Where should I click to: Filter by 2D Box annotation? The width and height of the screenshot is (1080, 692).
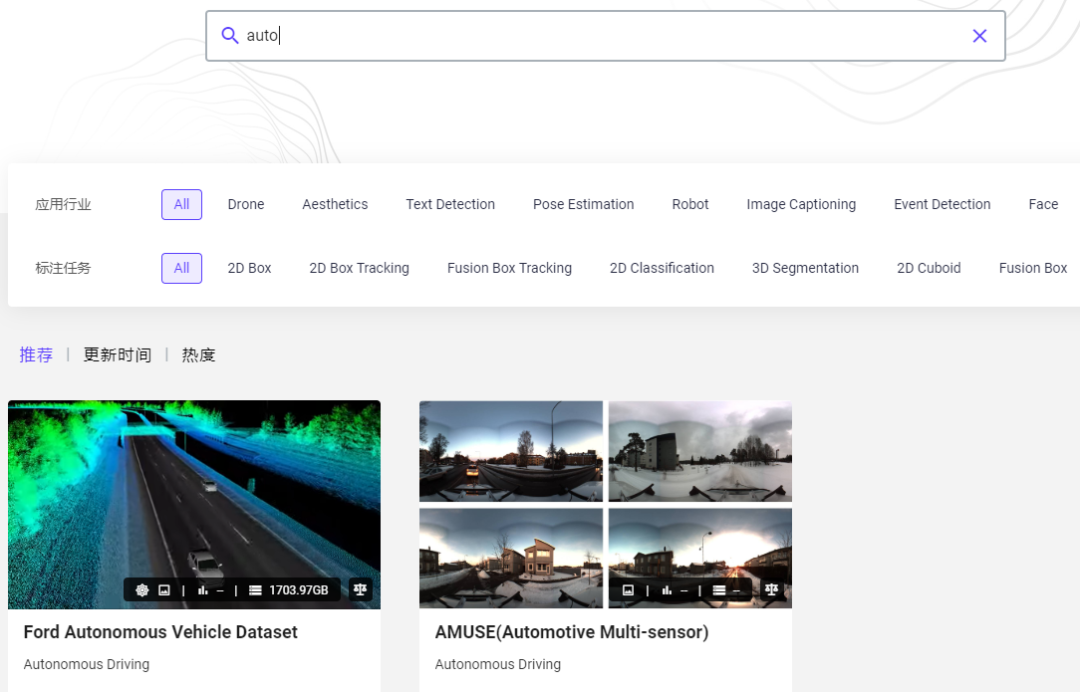click(x=249, y=269)
